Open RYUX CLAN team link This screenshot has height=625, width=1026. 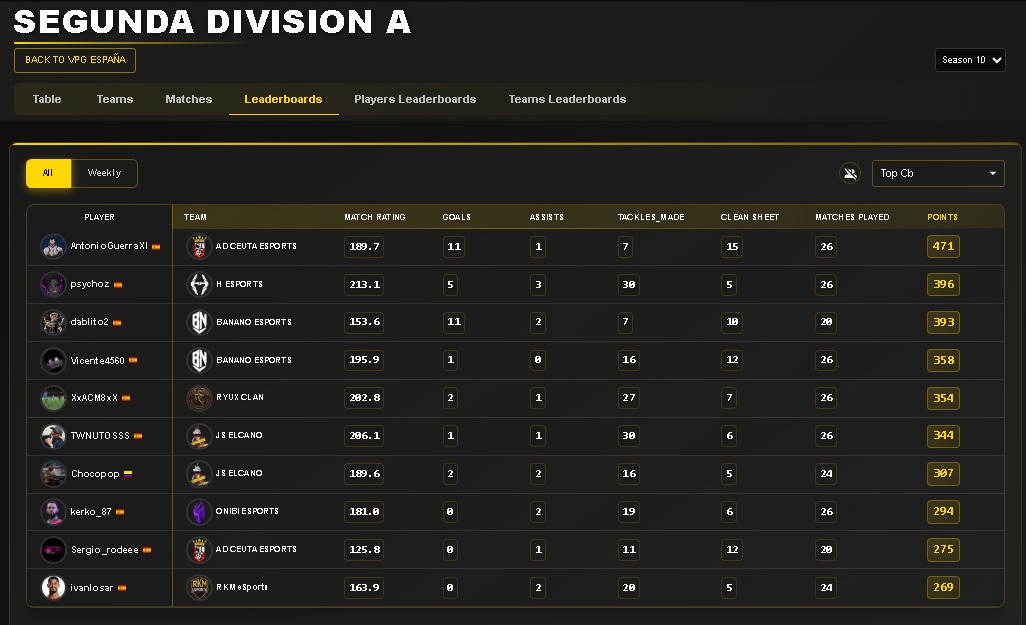239,397
